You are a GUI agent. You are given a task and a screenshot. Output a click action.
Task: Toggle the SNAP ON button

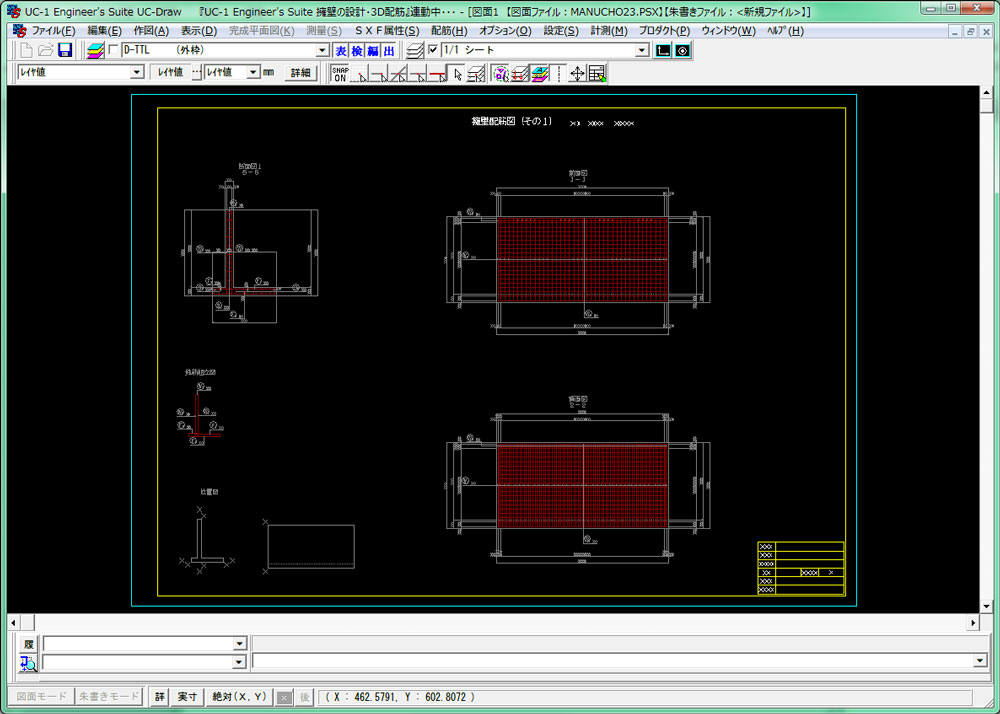(340, 73)
